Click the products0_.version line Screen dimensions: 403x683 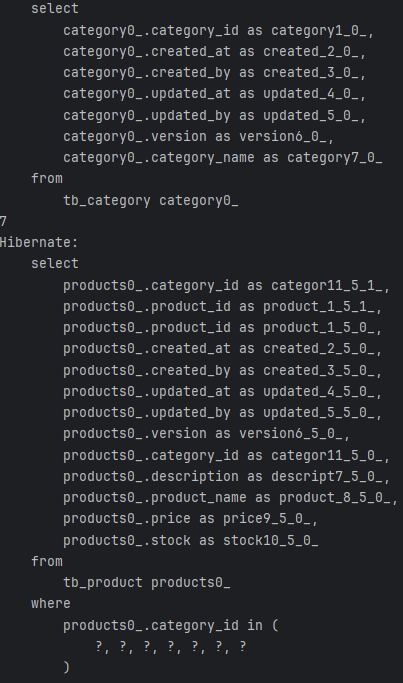(207, 434)
